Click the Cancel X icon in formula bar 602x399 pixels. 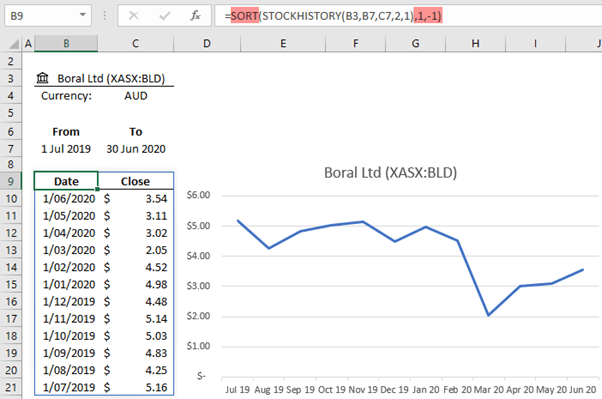click(x=134, y=16)
